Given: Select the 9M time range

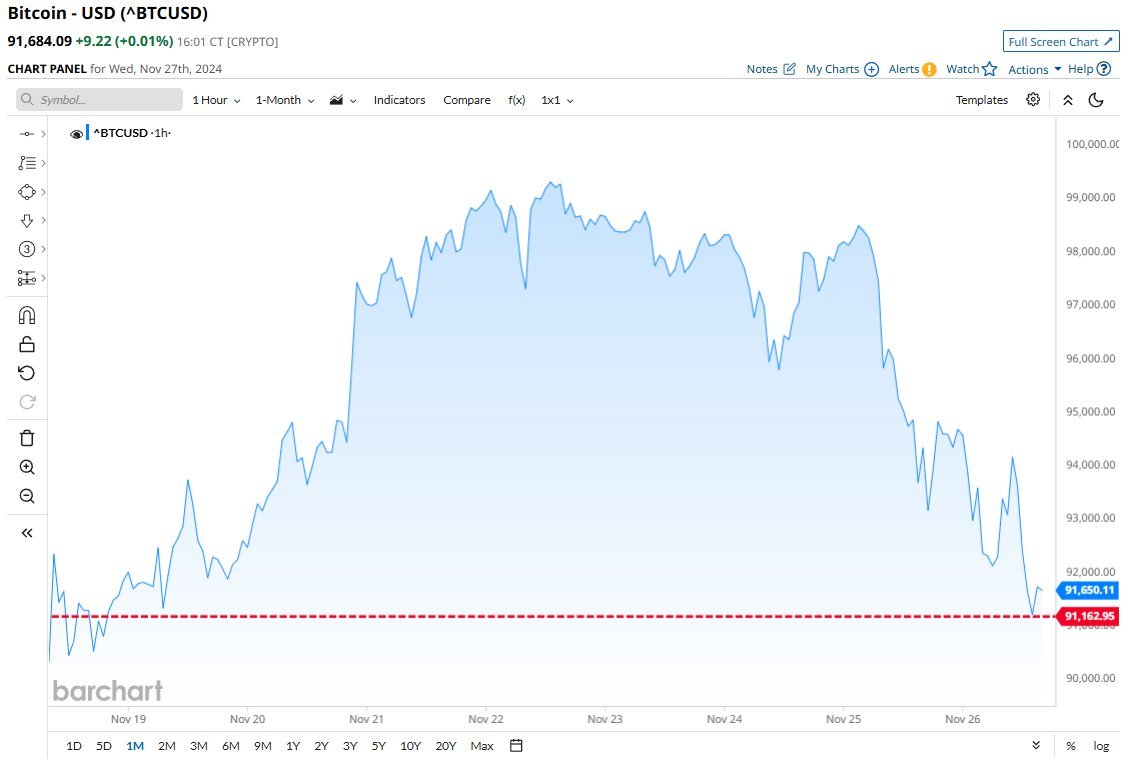Looking at the screenshot, I should (263, 746).
